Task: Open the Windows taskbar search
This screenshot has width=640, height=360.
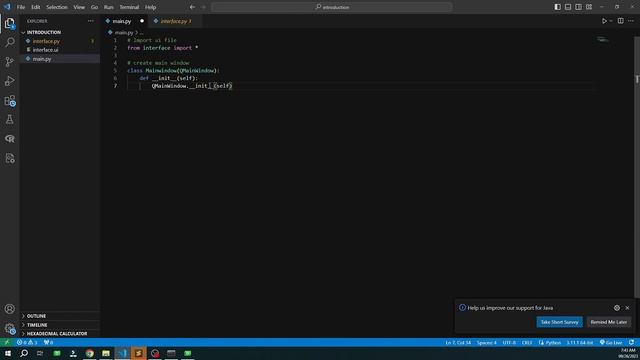Action: tap(24, 353)
